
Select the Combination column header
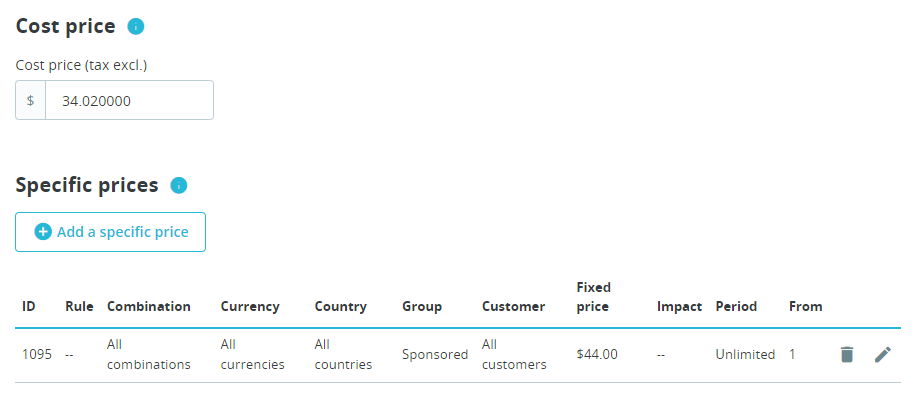pos(148,306)
